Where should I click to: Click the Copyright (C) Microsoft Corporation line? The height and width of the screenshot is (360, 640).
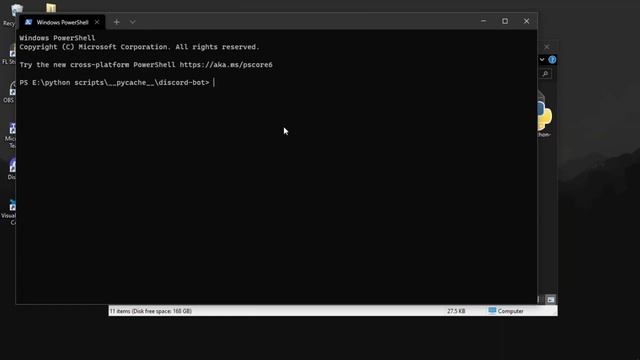139,47
